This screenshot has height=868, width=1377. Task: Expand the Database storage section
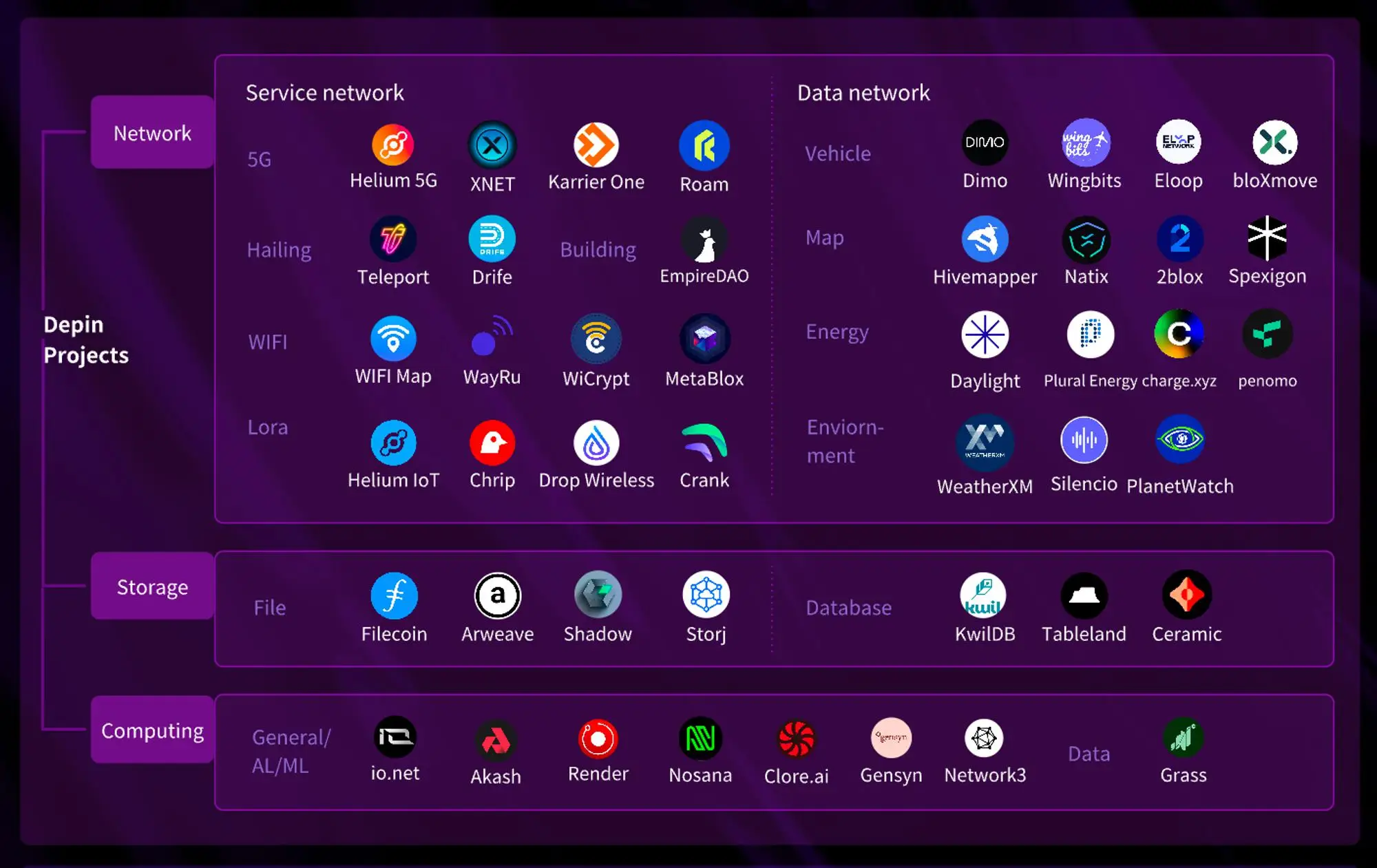pyautogui.click(x=848, y=607)
